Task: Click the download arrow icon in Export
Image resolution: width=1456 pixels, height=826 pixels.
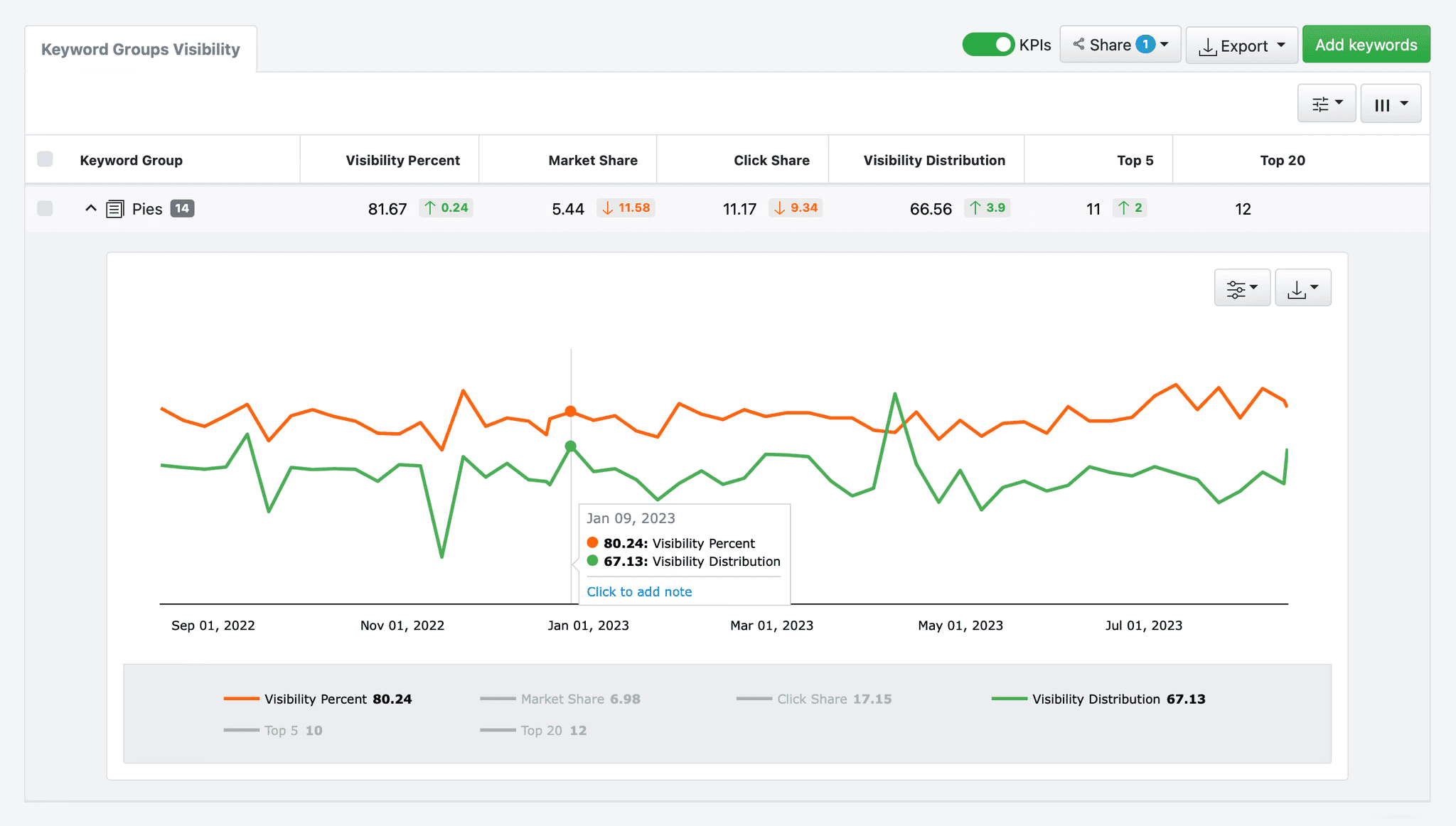Action: [1209, 45]
